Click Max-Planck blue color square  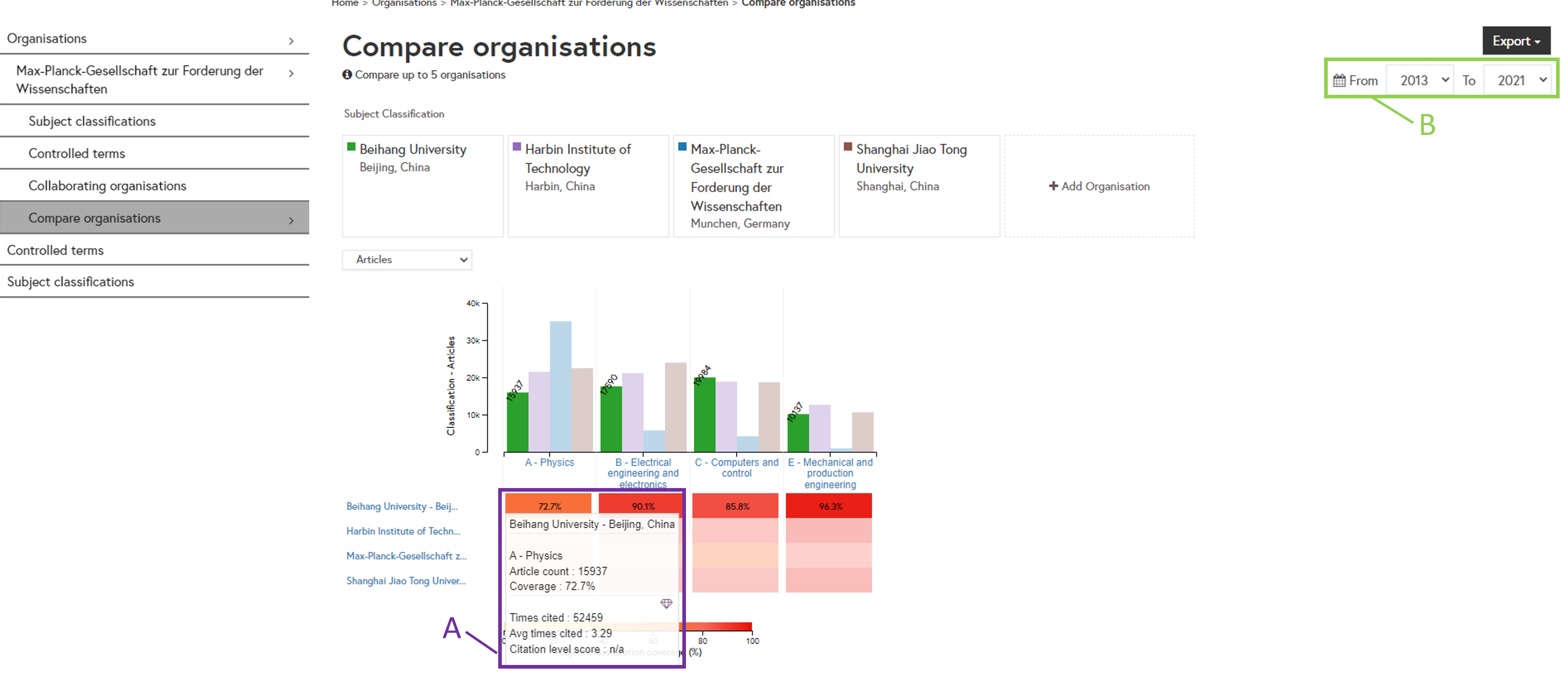point(682,147)
